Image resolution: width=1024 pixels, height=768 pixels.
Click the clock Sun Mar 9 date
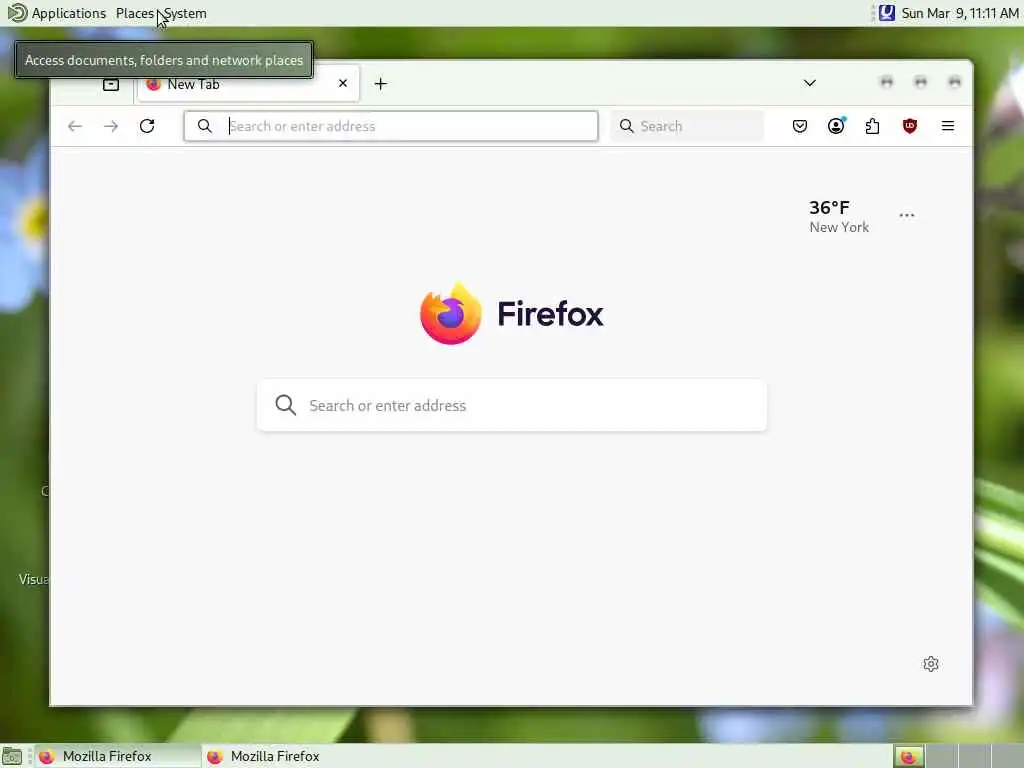coord(959,13)
